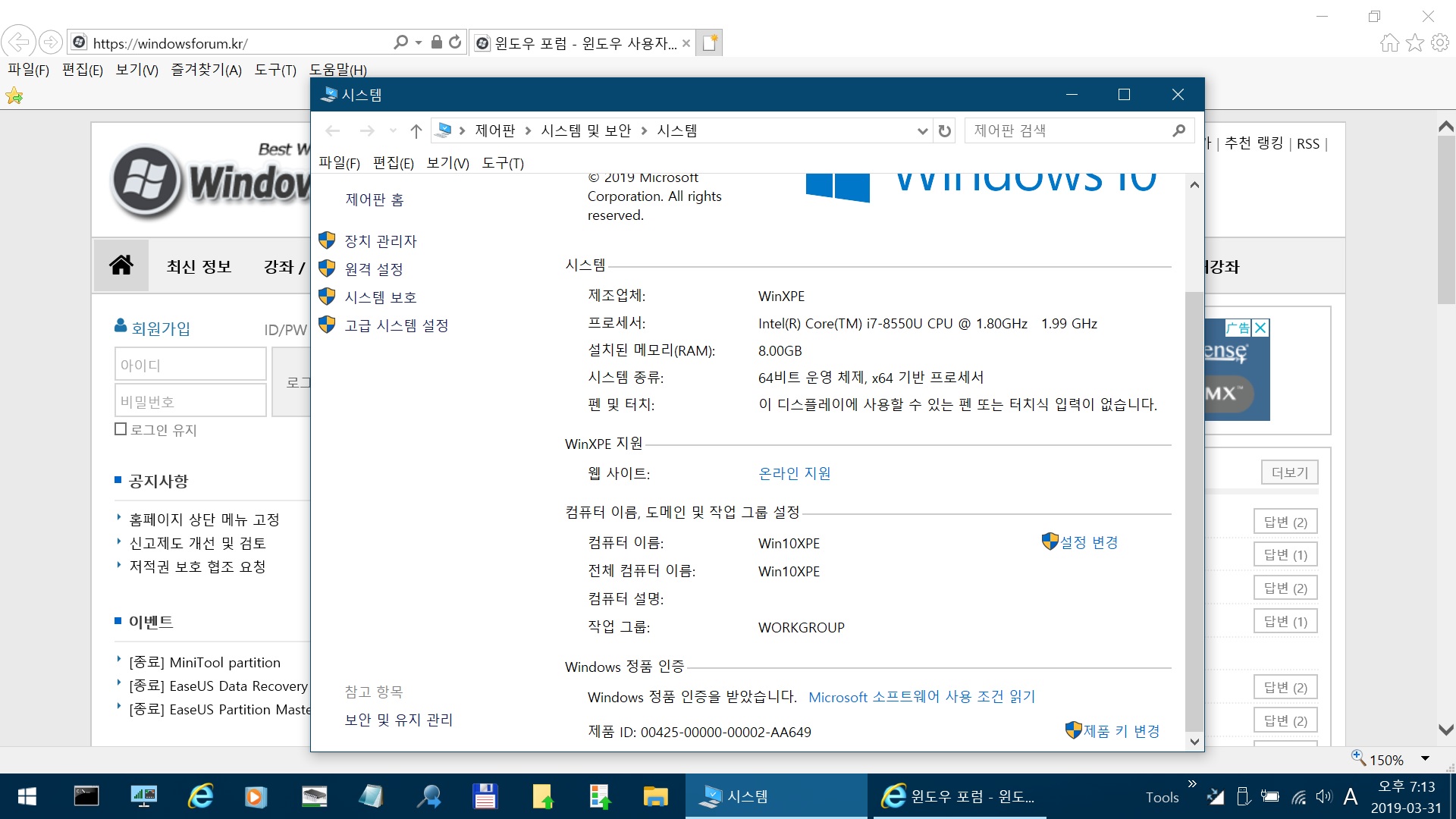Open a new IE tab
Screen dimensions: 1456x819
(709, 43)
